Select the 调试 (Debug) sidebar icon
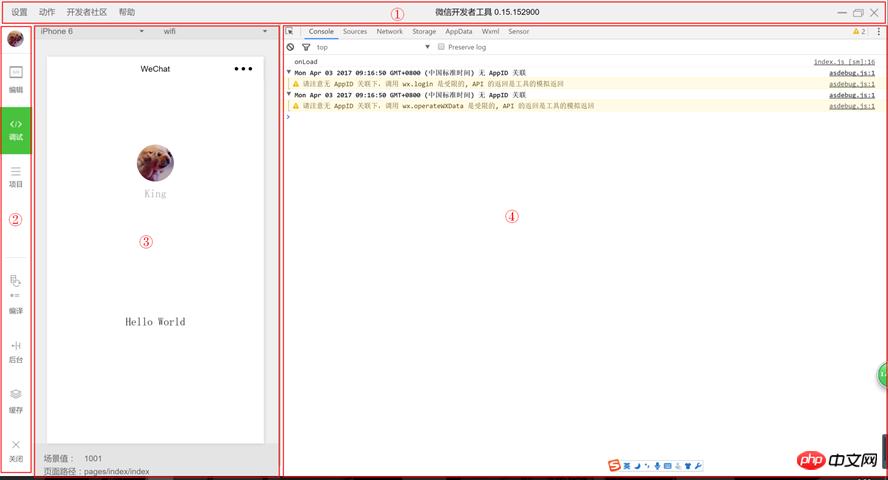 click(x=16, y=128)
